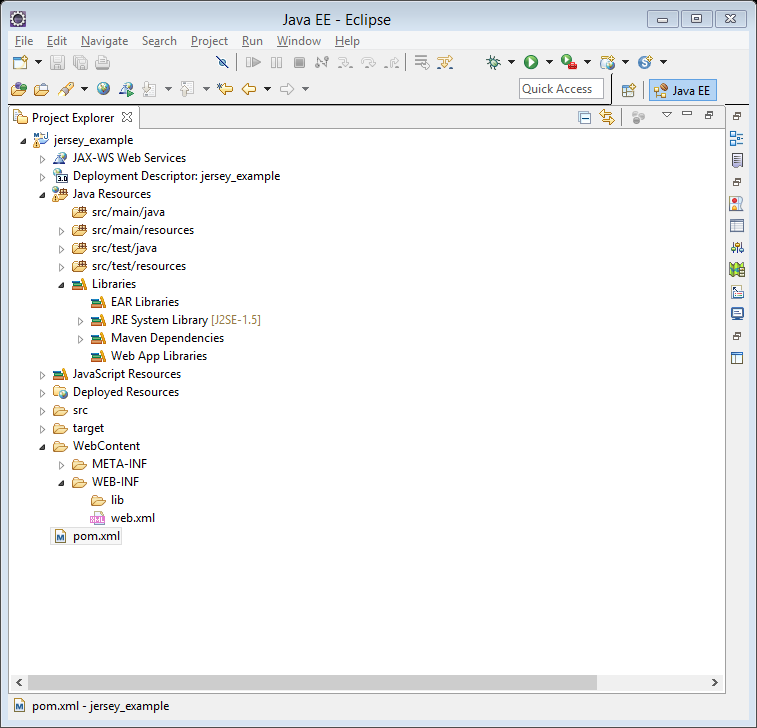Click Collapse All icon in Project Explorer

click(x=584, y=117)
